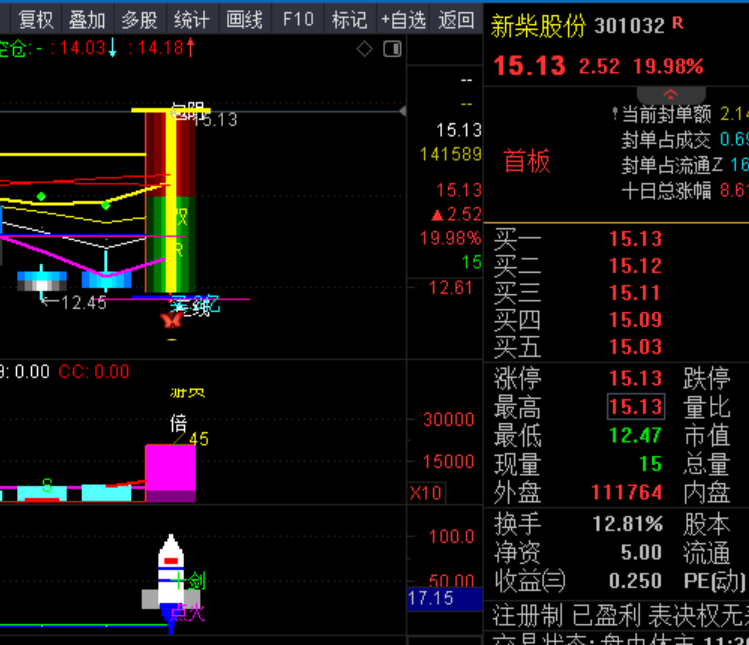Click the 叠加 overlay button
Viewport: 749px width, 645px height.
point(87,20)
